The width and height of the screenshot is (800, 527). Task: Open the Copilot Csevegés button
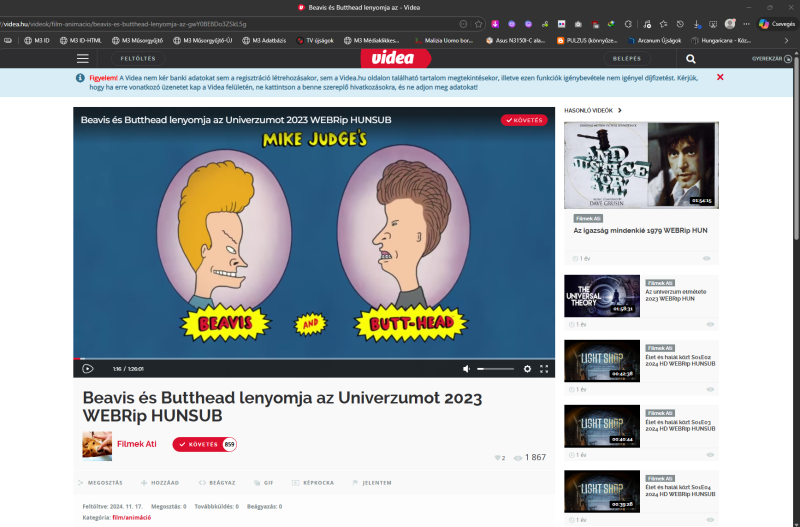[x=777, y=24]
